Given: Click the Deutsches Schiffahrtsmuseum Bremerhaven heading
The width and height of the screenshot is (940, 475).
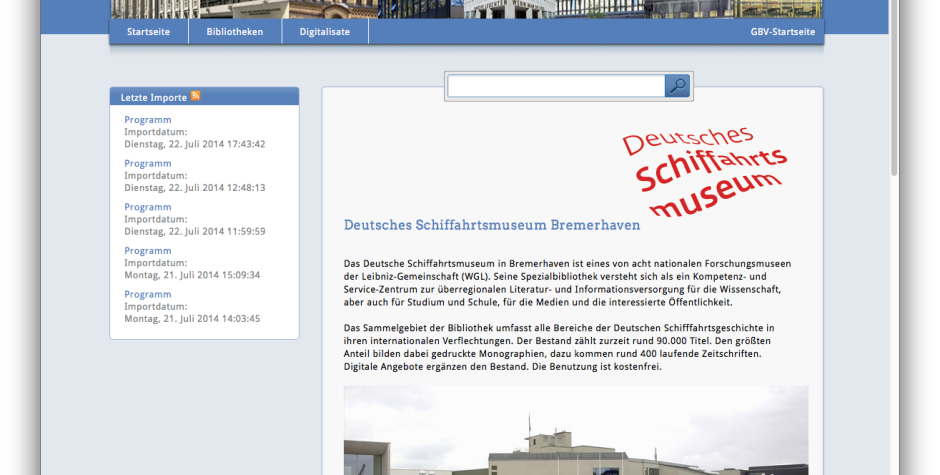Looking at the screenshot, I should (492, 225).
